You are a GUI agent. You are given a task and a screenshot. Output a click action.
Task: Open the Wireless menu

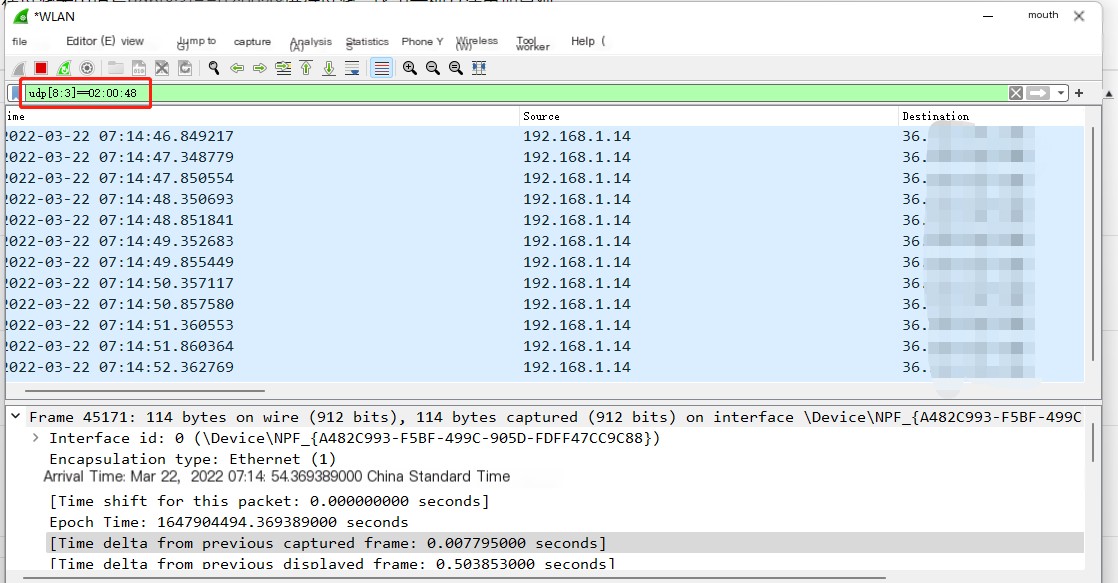tap(476, 43)
